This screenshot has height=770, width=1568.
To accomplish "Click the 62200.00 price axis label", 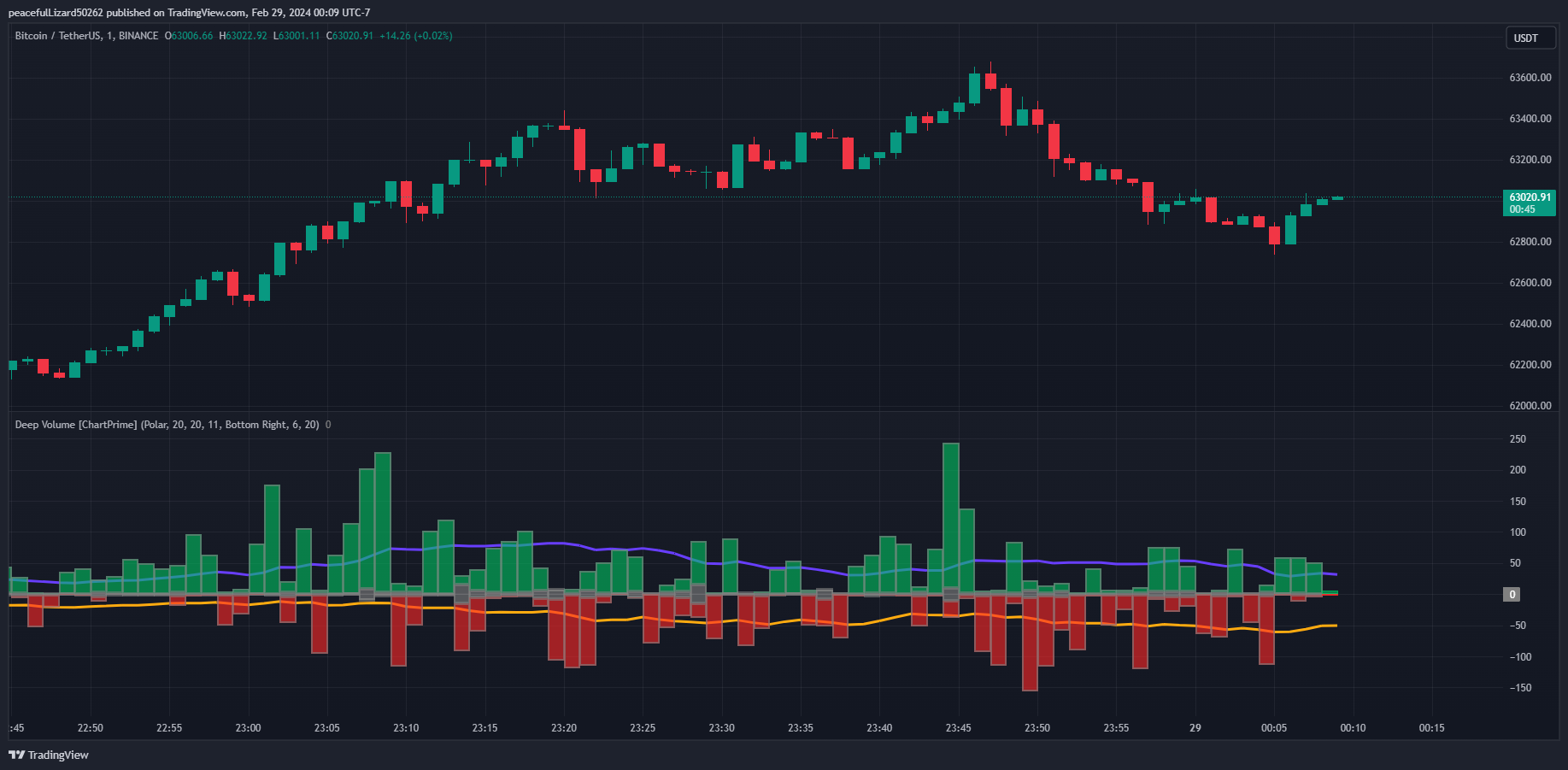I will click(1530, 365).
